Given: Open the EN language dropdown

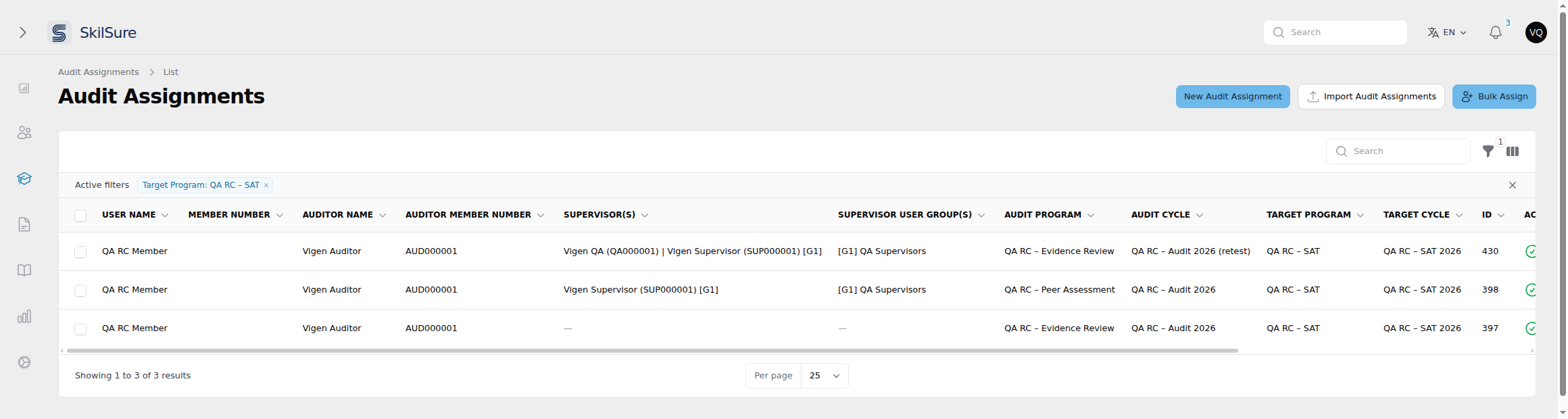Looking at the screenshot, I should 1447,32.
